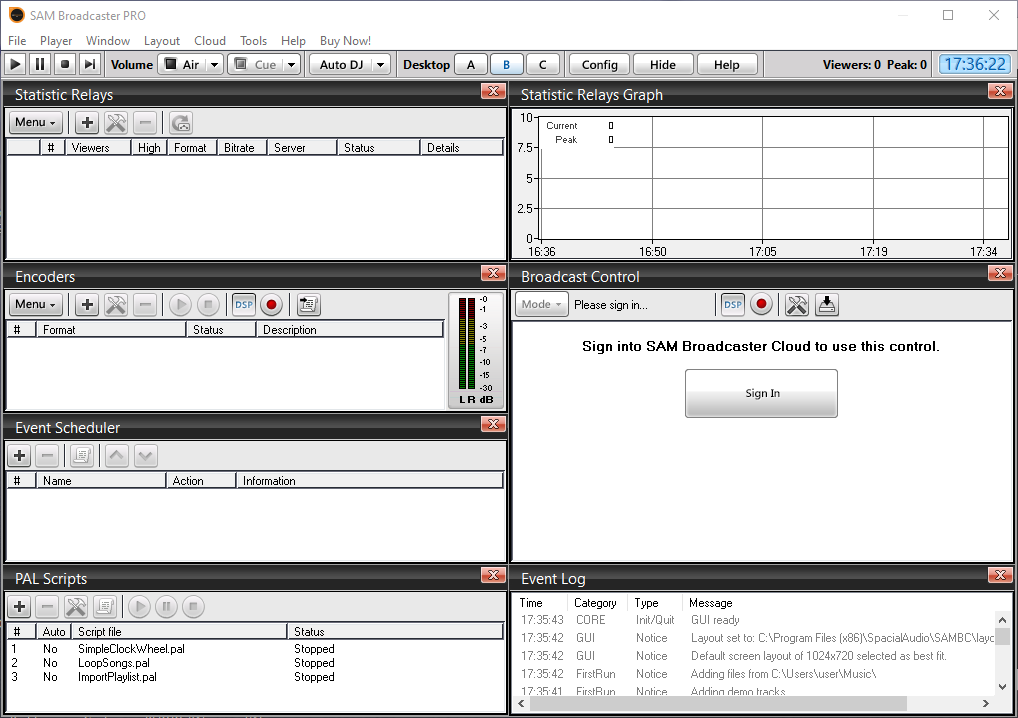
Task: Skip to next track in main toolbar
Action: (x=90, y=64)
